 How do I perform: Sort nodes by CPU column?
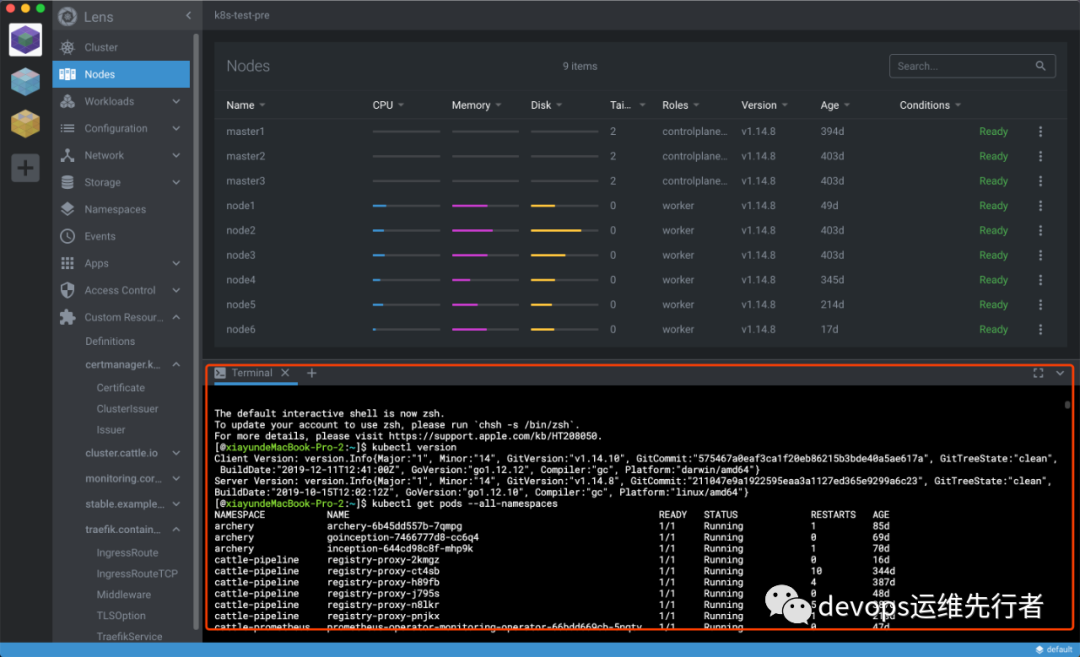(388, 105)
